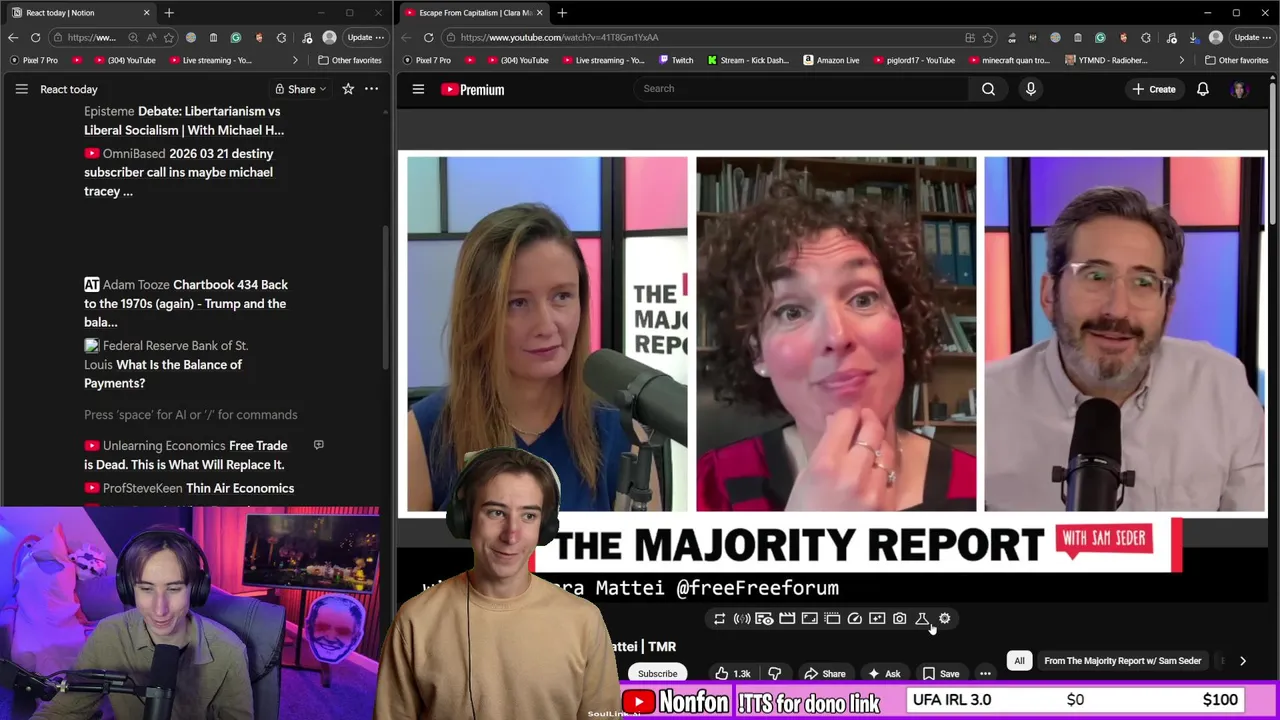1280x720 pixels.
Task: Click the clapperboard cinema mode icon
Action: (x=787, y=619)
